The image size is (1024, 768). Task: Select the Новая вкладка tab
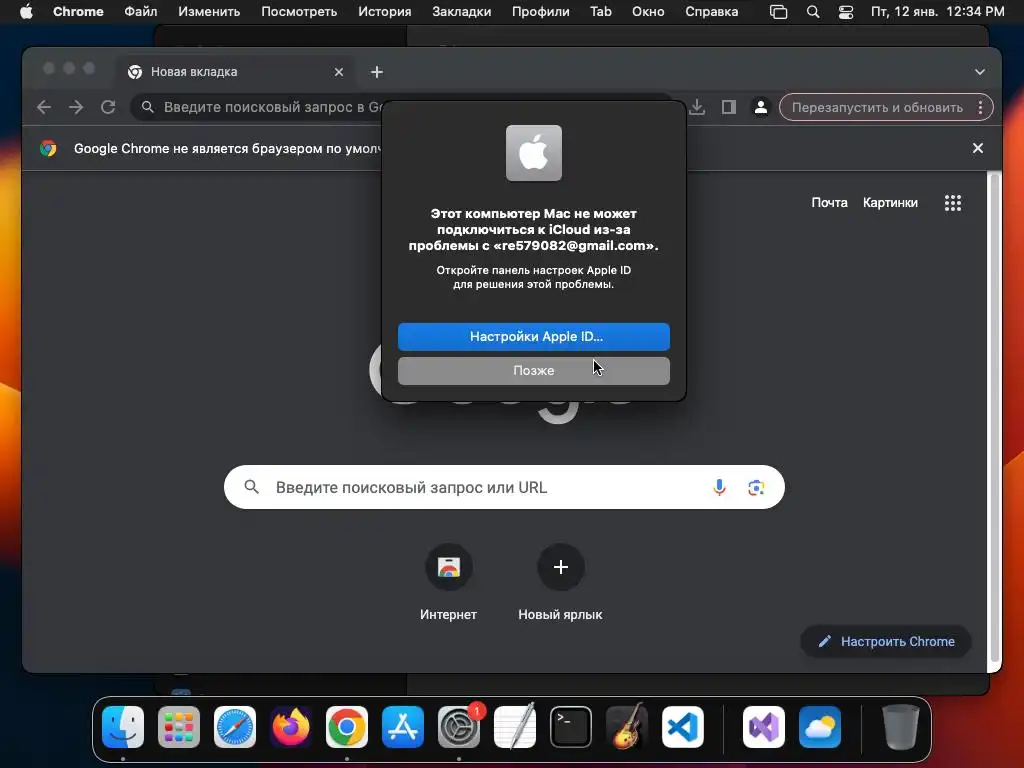[237, 72]
